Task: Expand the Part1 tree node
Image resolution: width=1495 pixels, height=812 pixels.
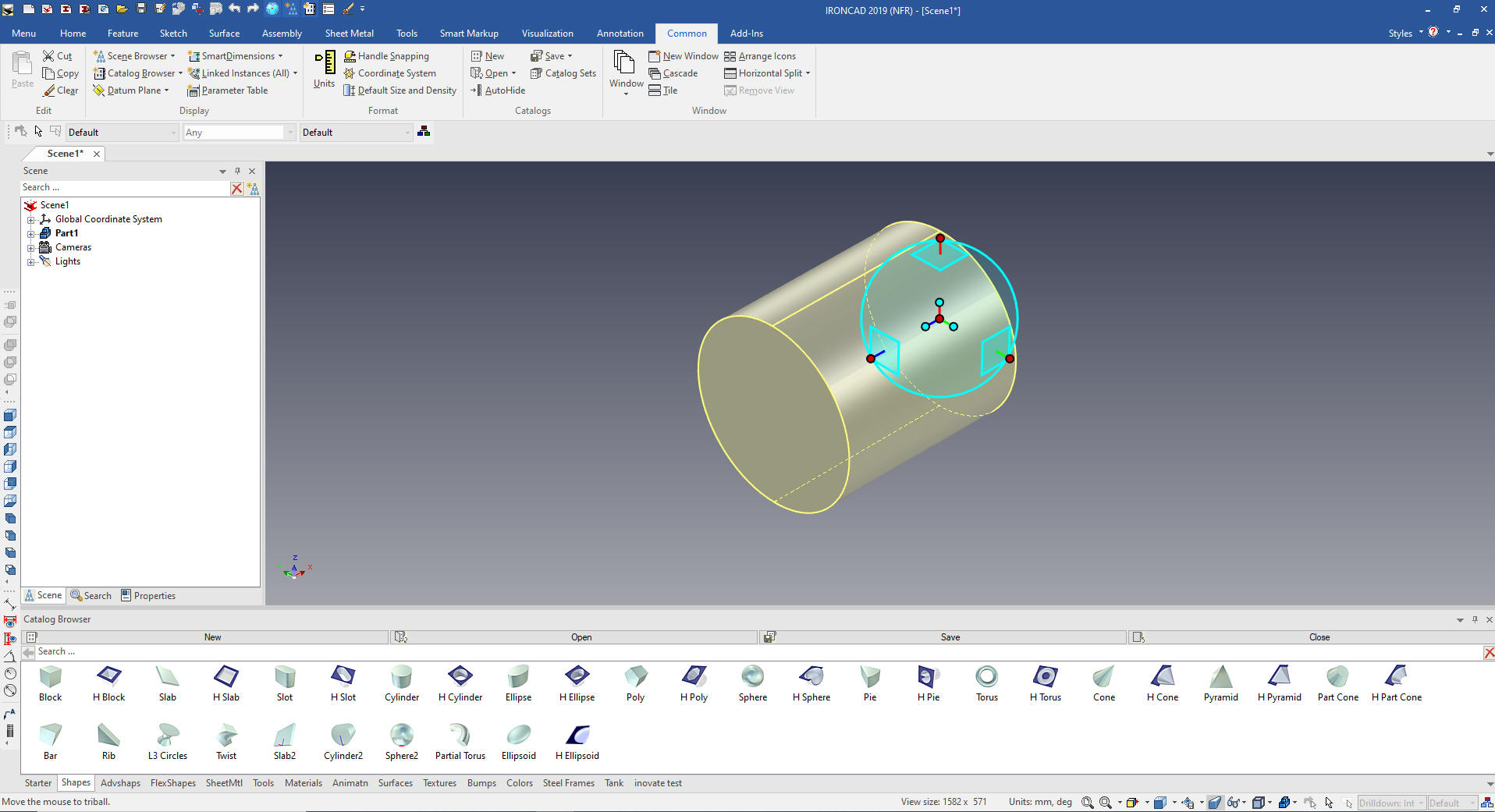Action: pos(31,233)
